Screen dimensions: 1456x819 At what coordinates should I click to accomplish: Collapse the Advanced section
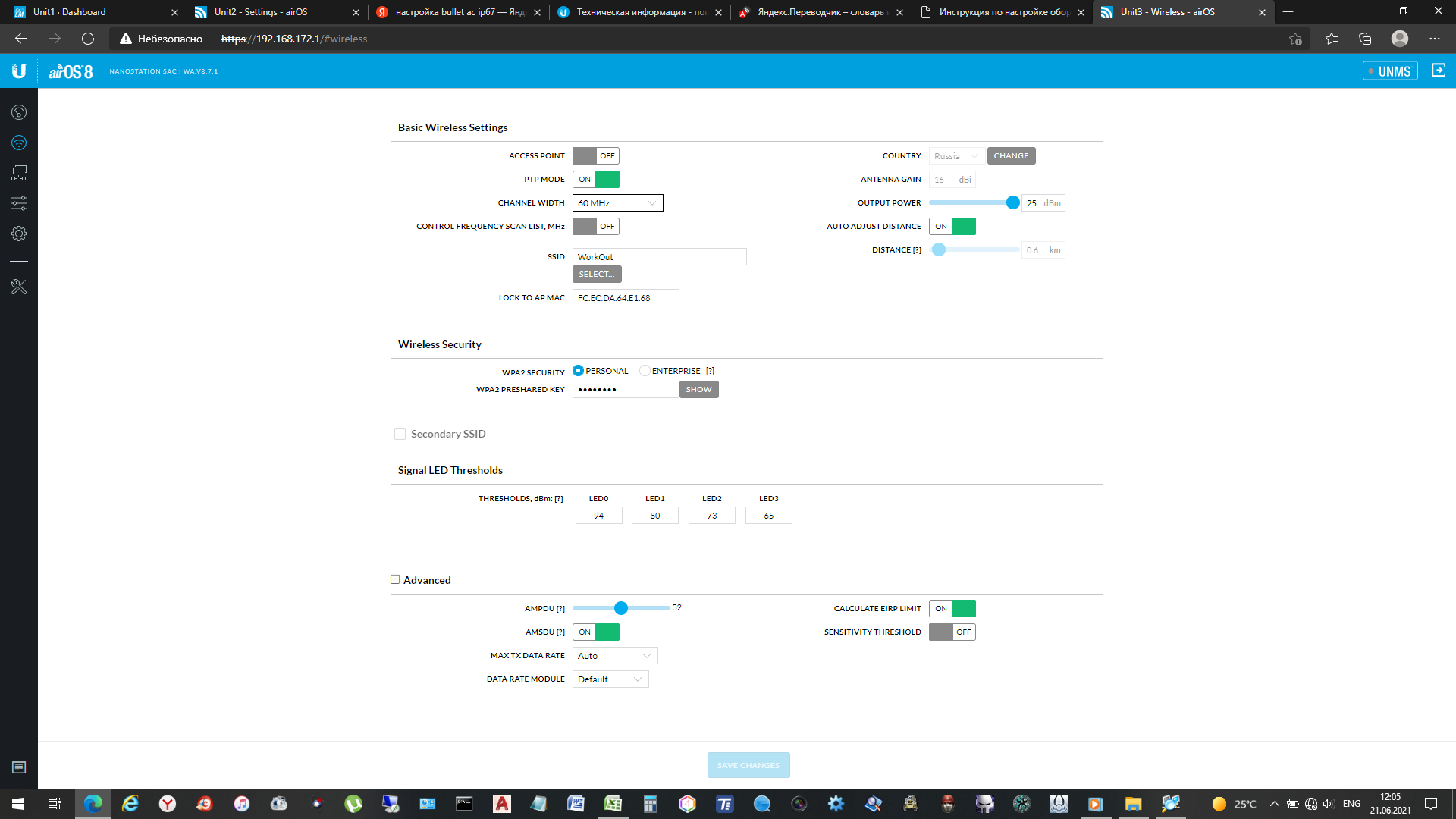click(395, 579)
